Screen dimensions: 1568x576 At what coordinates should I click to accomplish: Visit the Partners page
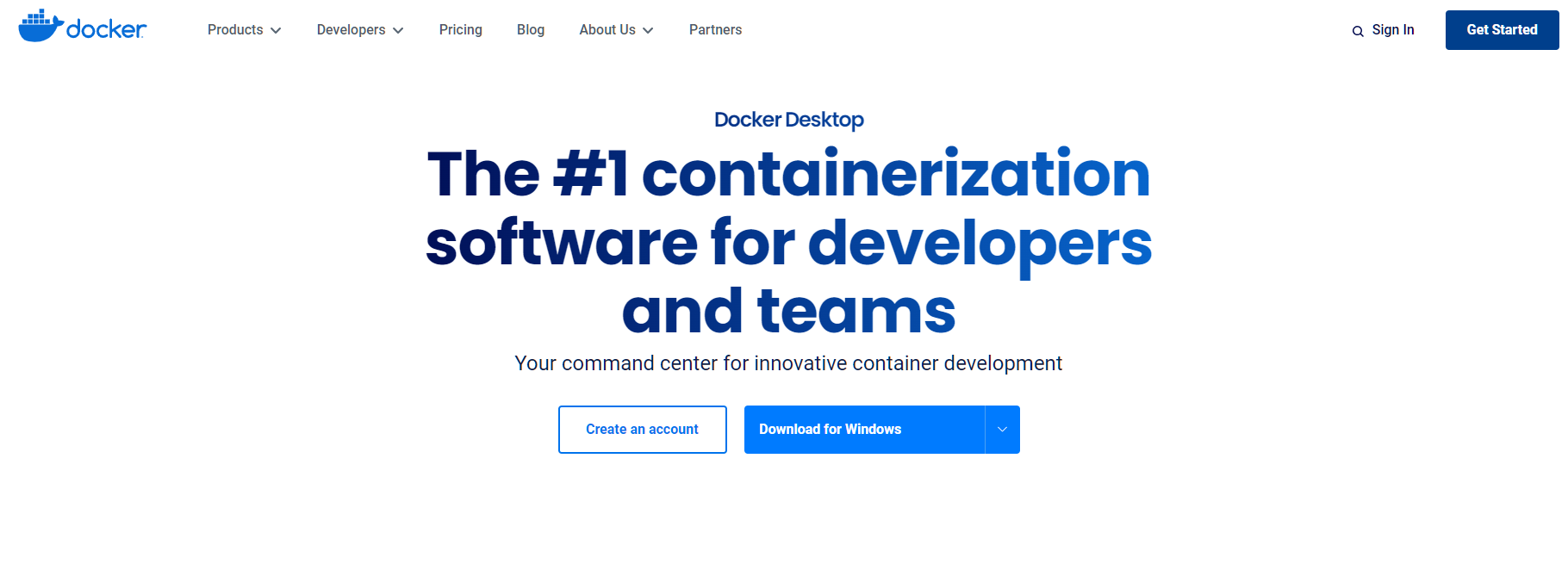[x=715, y=29]
